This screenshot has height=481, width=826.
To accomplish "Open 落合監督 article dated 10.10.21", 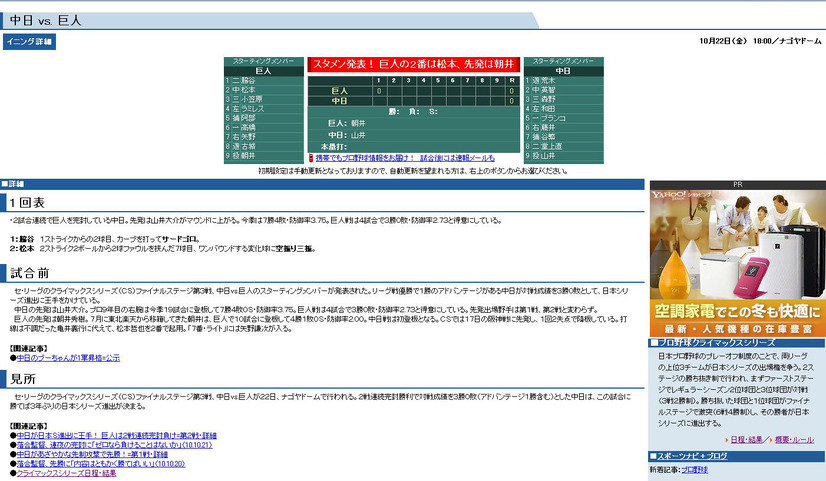I will tap(114, 445).
